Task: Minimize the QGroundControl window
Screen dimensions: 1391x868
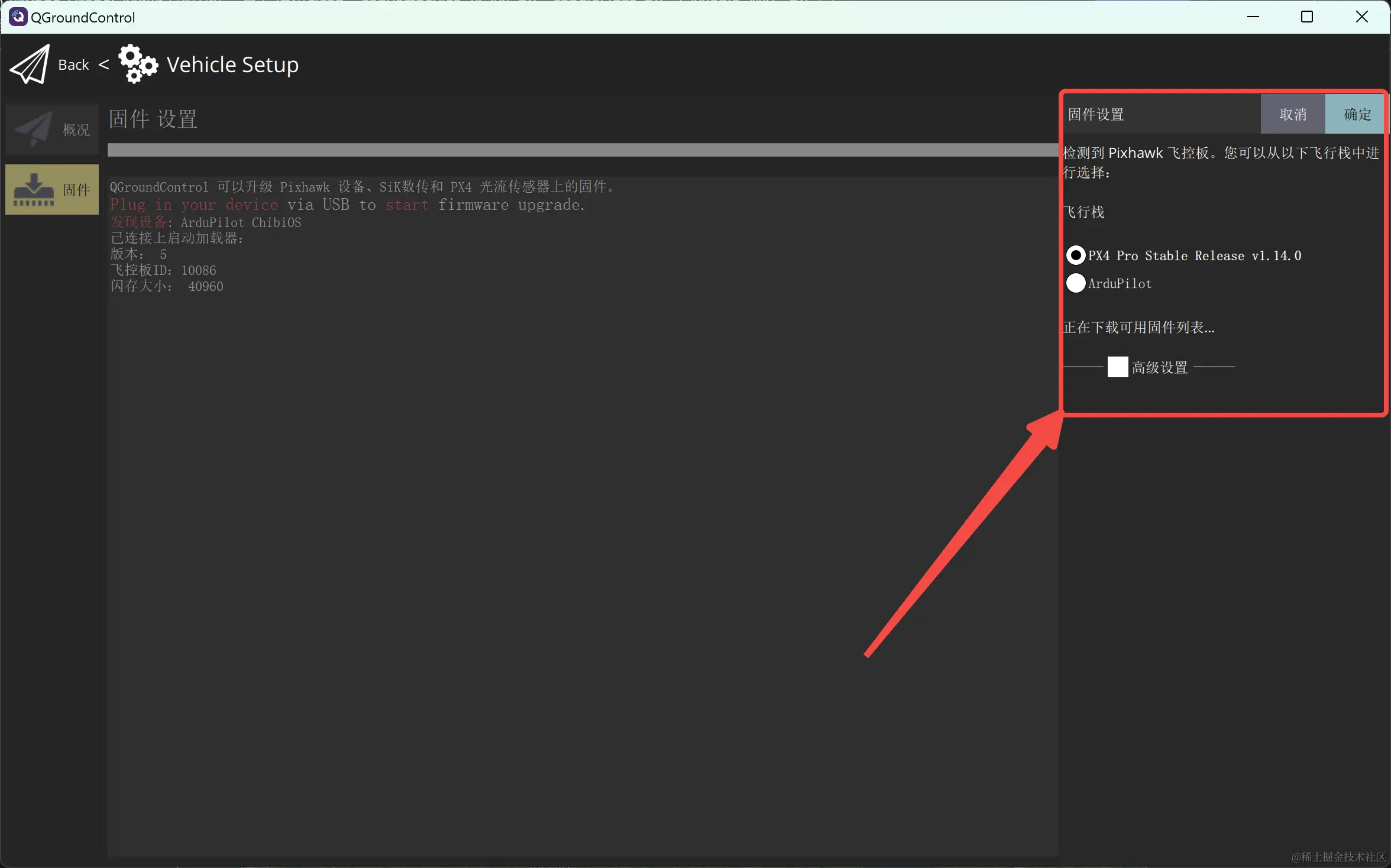Action: (1253, 17)
